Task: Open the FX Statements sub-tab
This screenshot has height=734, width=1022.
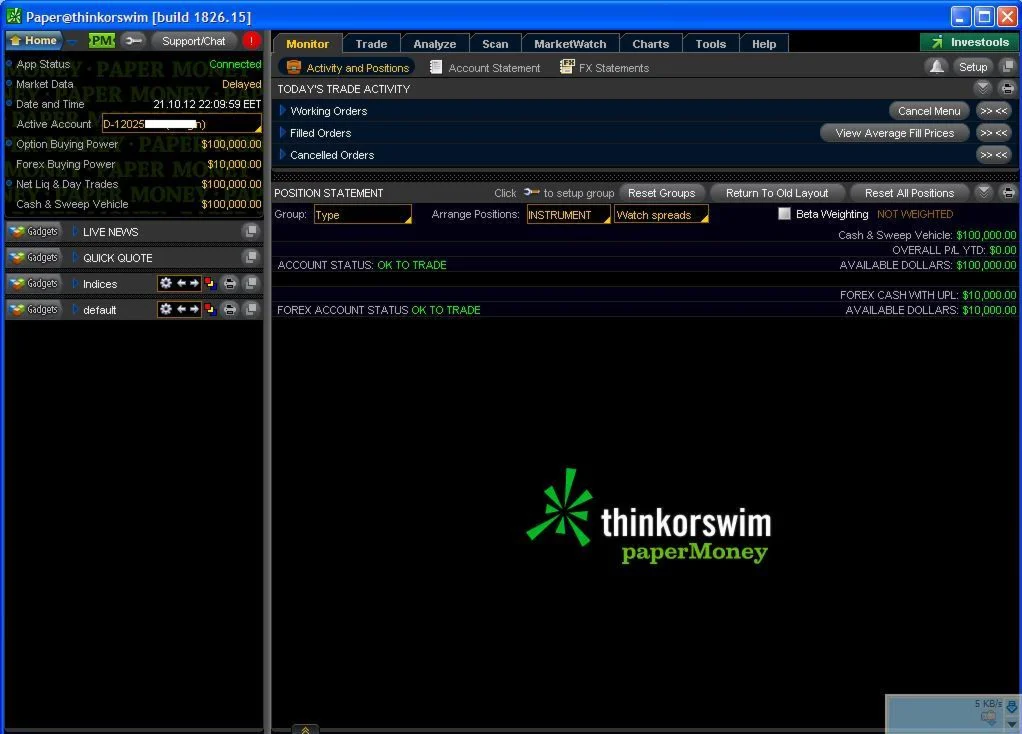Action: coord(604,68)
